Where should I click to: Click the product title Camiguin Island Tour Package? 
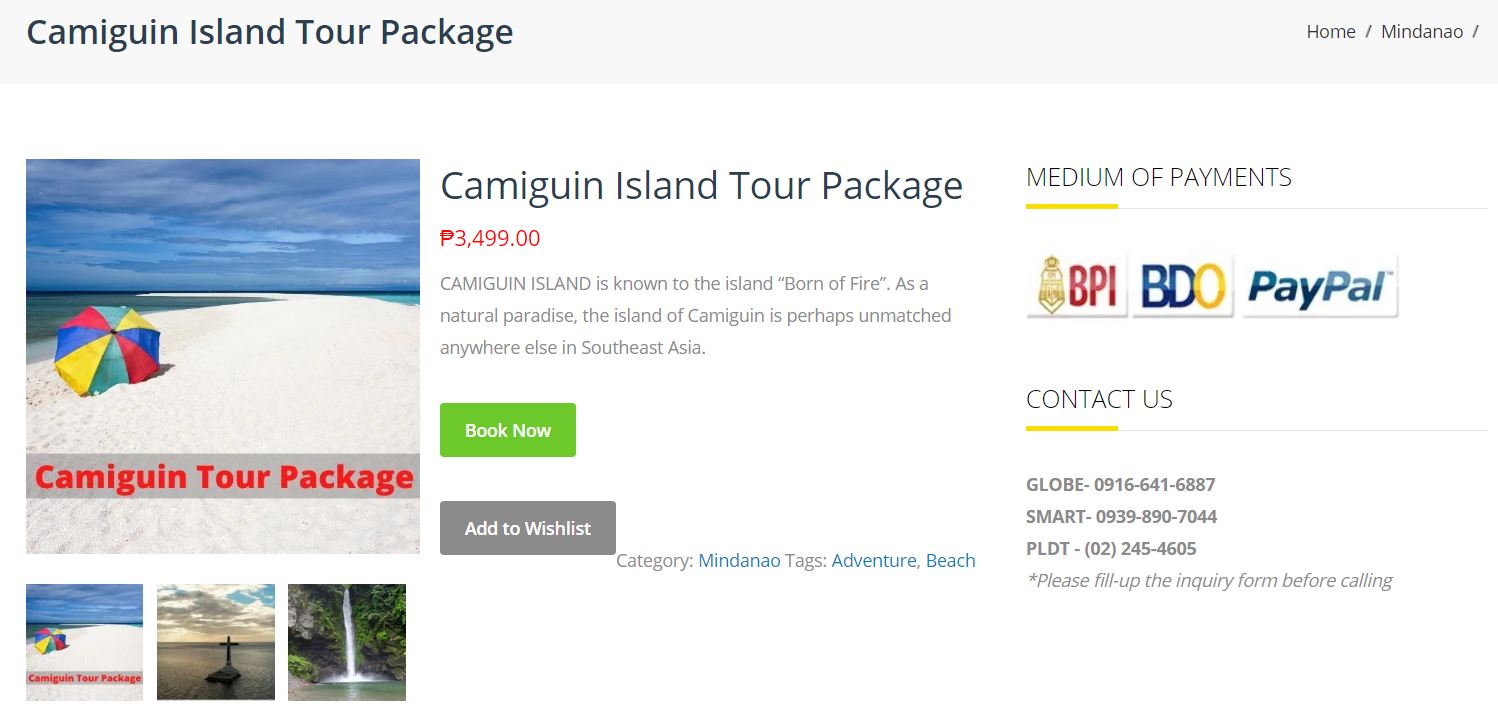click(701, 186)
